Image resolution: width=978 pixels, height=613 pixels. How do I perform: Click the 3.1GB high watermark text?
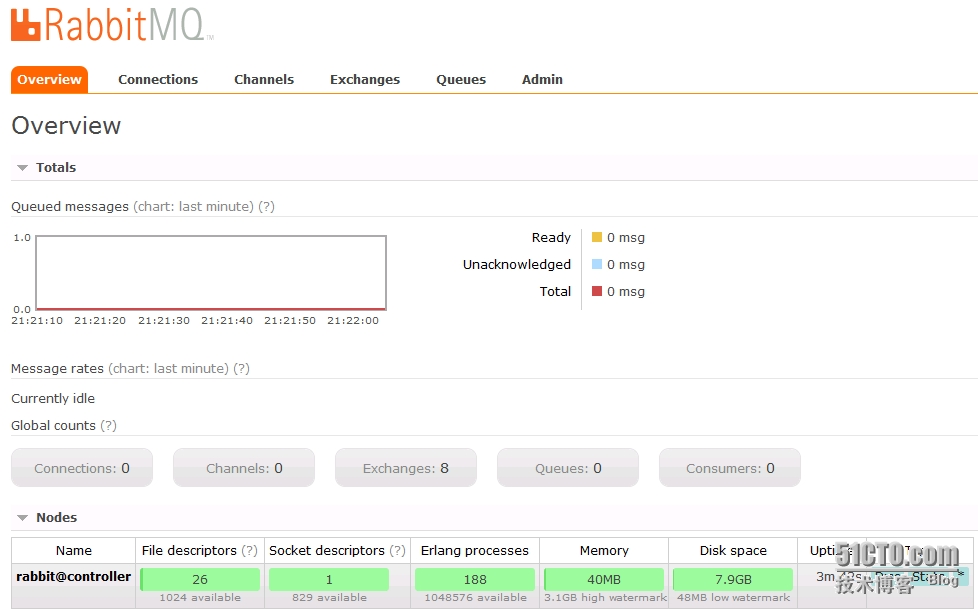(x=605, y=597)
